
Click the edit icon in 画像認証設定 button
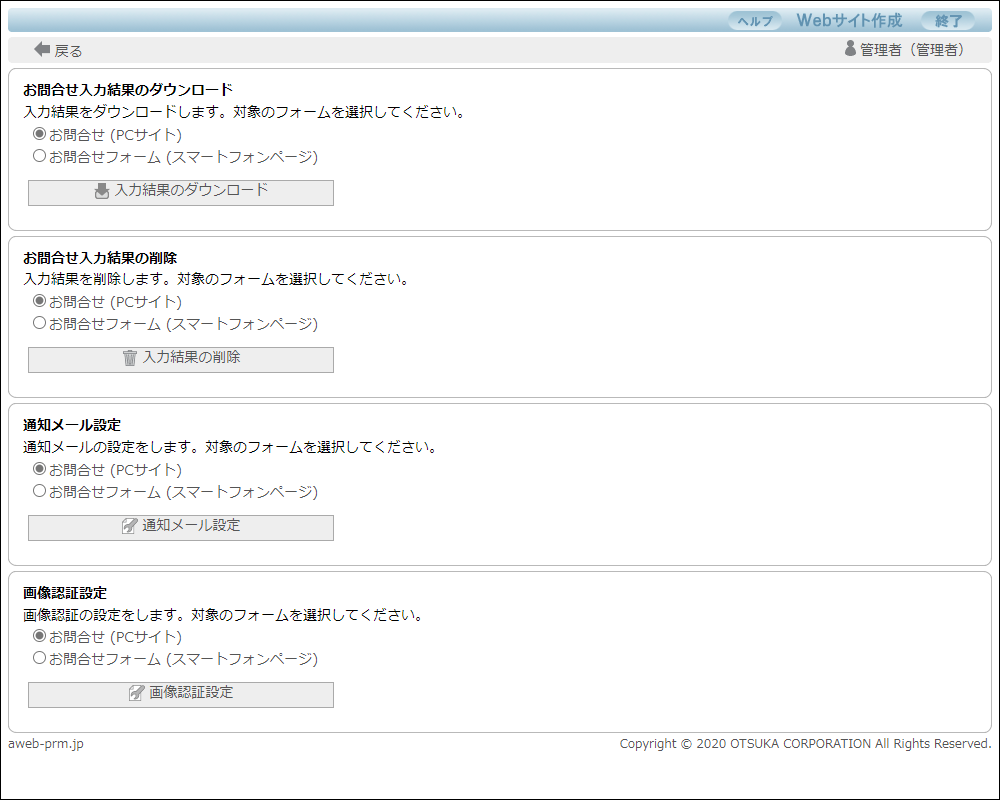[x=137, y=693]
